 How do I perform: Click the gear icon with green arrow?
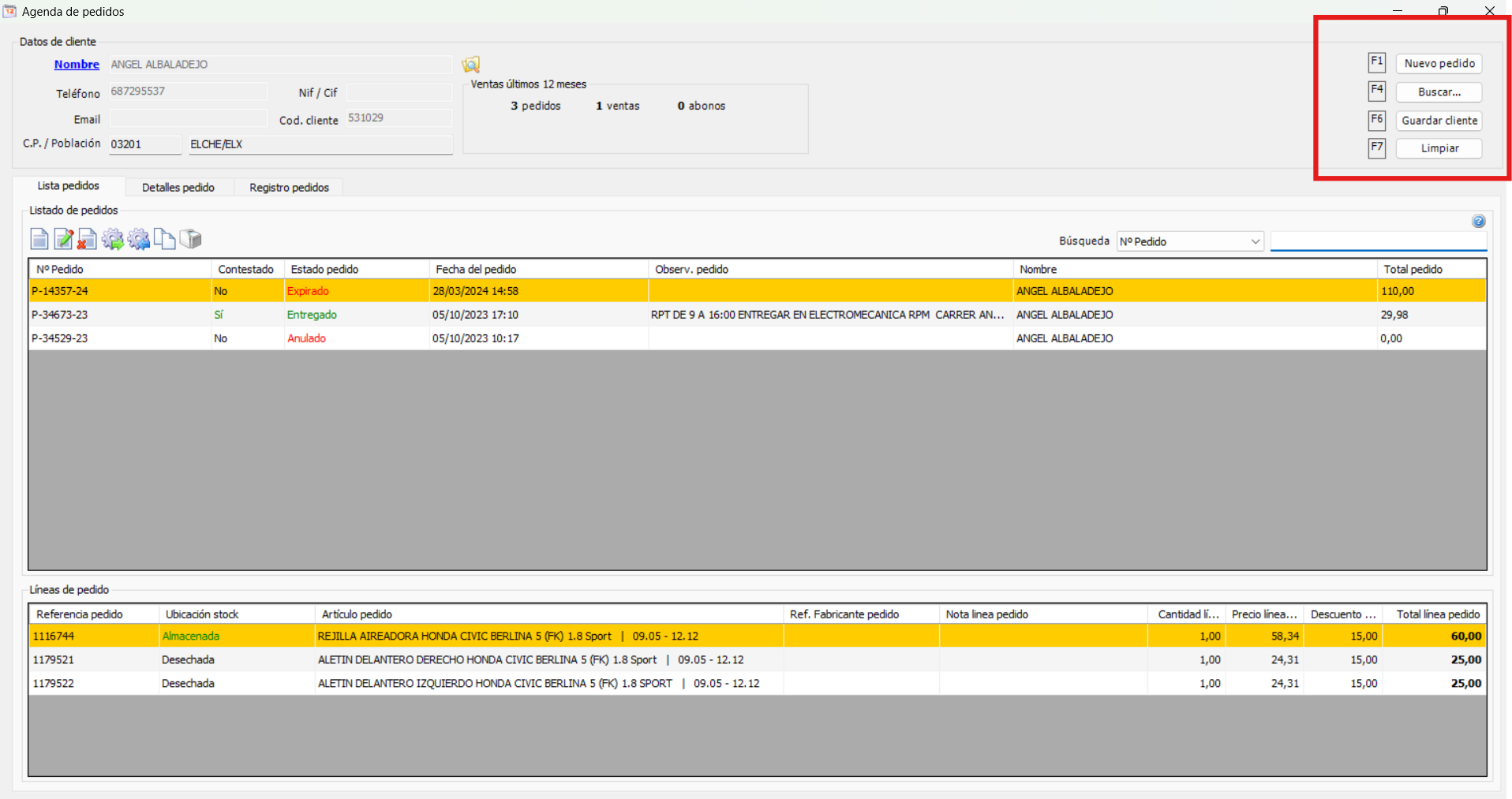[113, 239]
